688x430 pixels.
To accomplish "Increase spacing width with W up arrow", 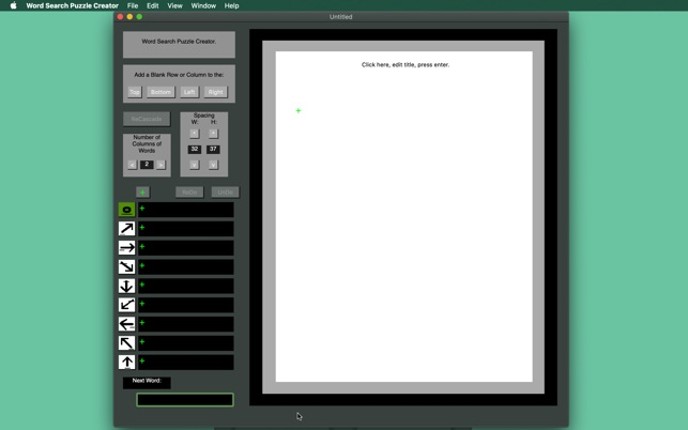I will click(x=194, y=133).
